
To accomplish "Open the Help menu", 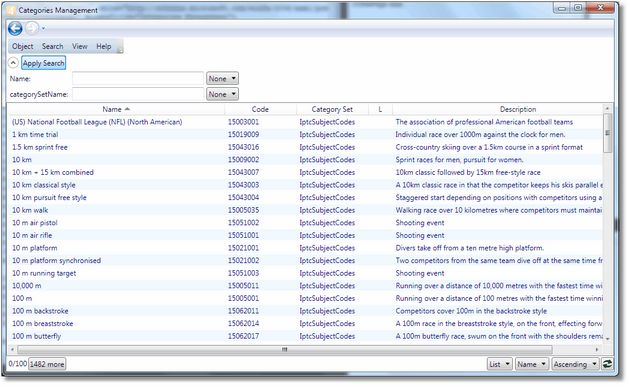I will point(103,46).
